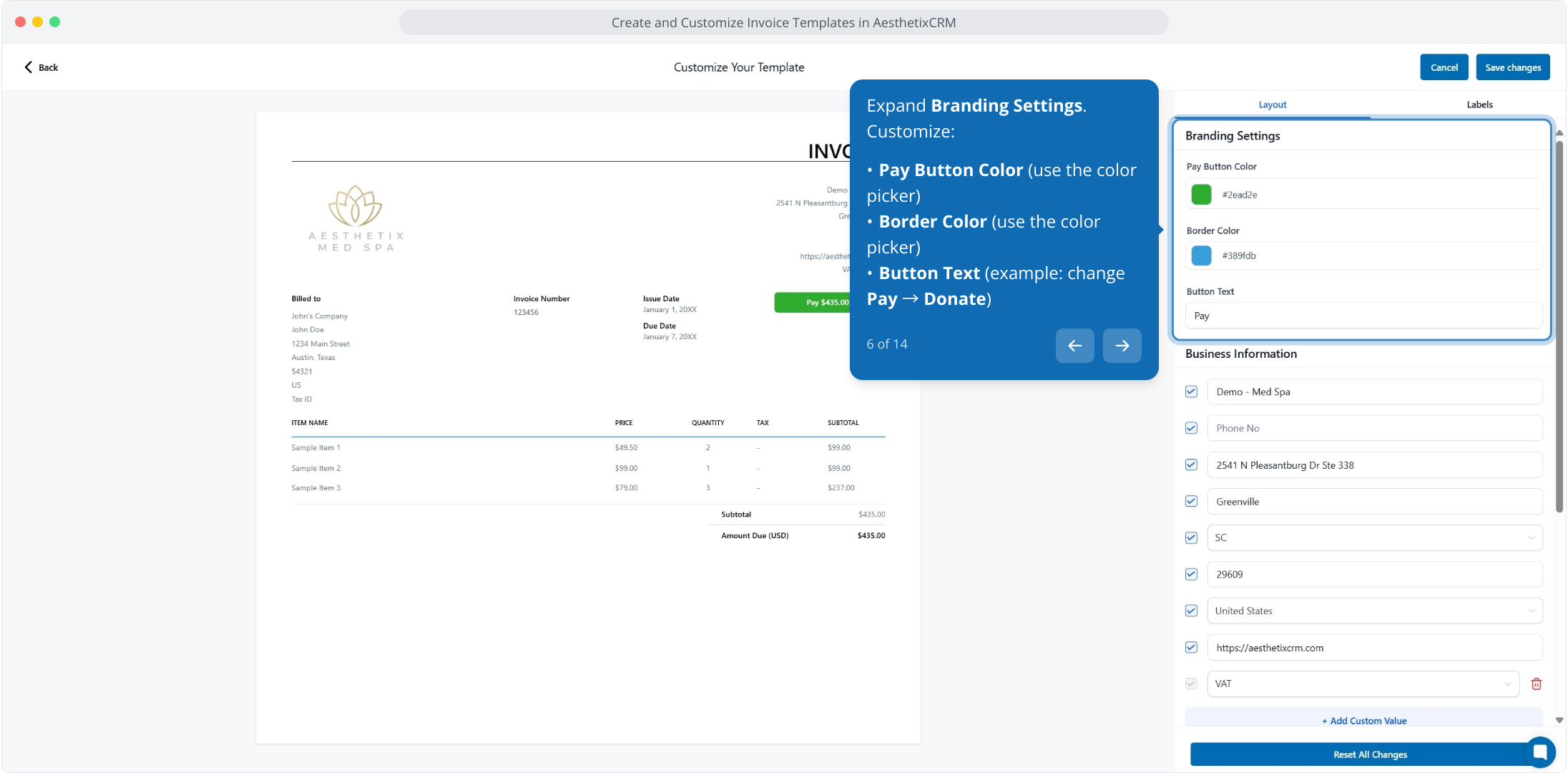This screenshot has width=1568, height=773.
Task: Toggle the Greenville city checkbox
Action: pos(1191,501)
